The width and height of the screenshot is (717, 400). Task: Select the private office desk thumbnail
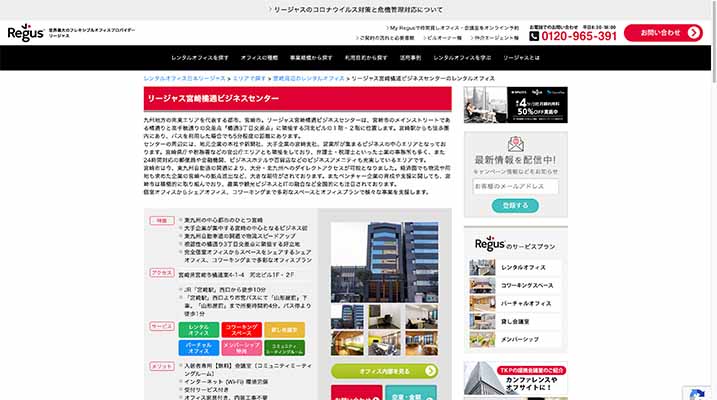(384, 317)
